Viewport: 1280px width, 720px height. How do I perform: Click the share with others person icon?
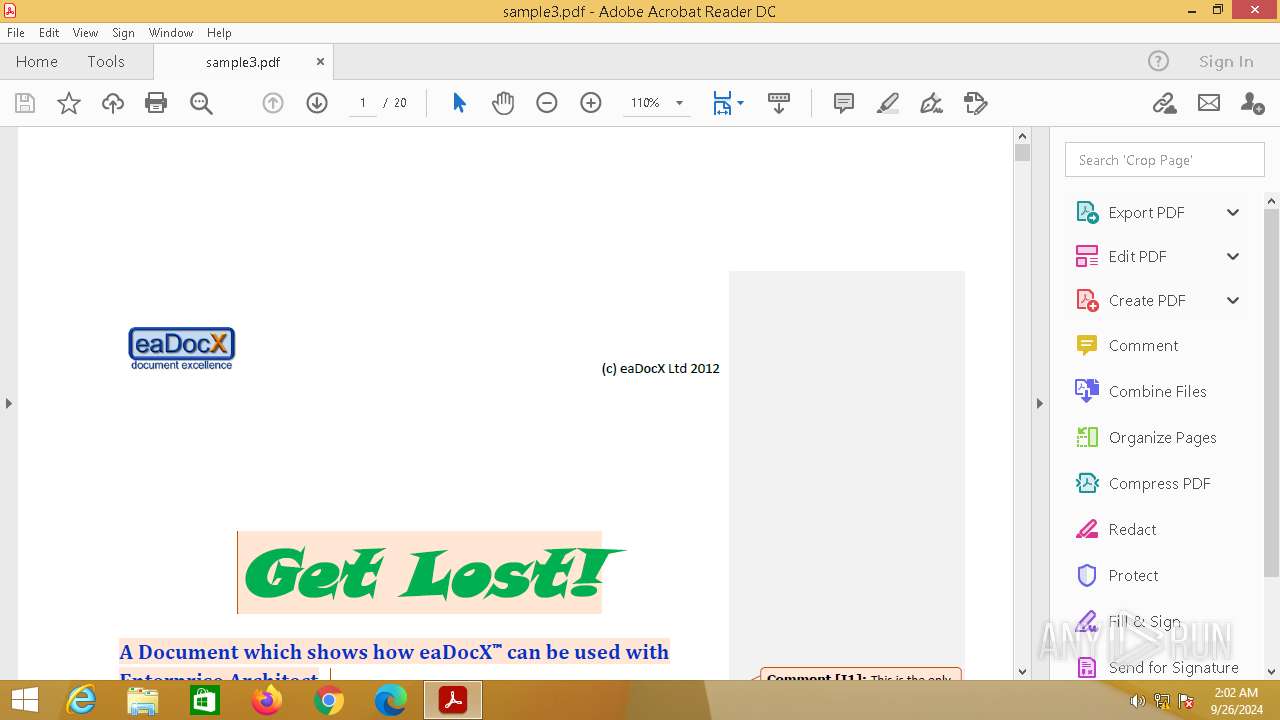pyautogui.click(x=1252, y=103)
